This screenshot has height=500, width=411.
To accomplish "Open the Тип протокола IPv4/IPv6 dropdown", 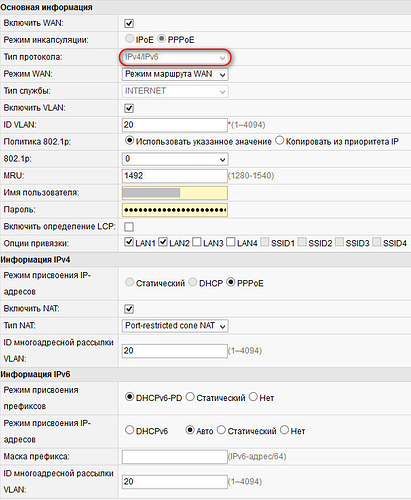I will [175, 57].
